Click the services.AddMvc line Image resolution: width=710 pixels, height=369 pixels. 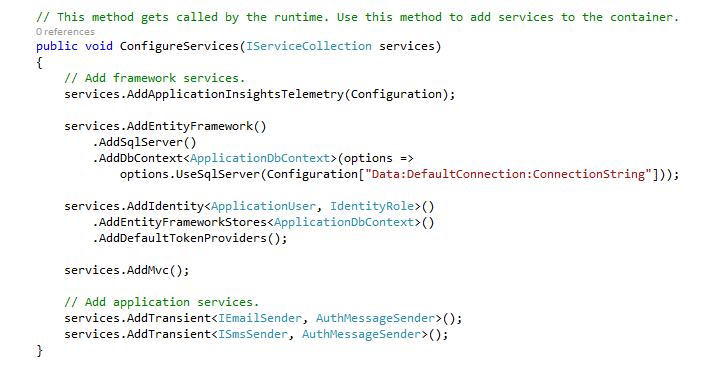point(126,270)
